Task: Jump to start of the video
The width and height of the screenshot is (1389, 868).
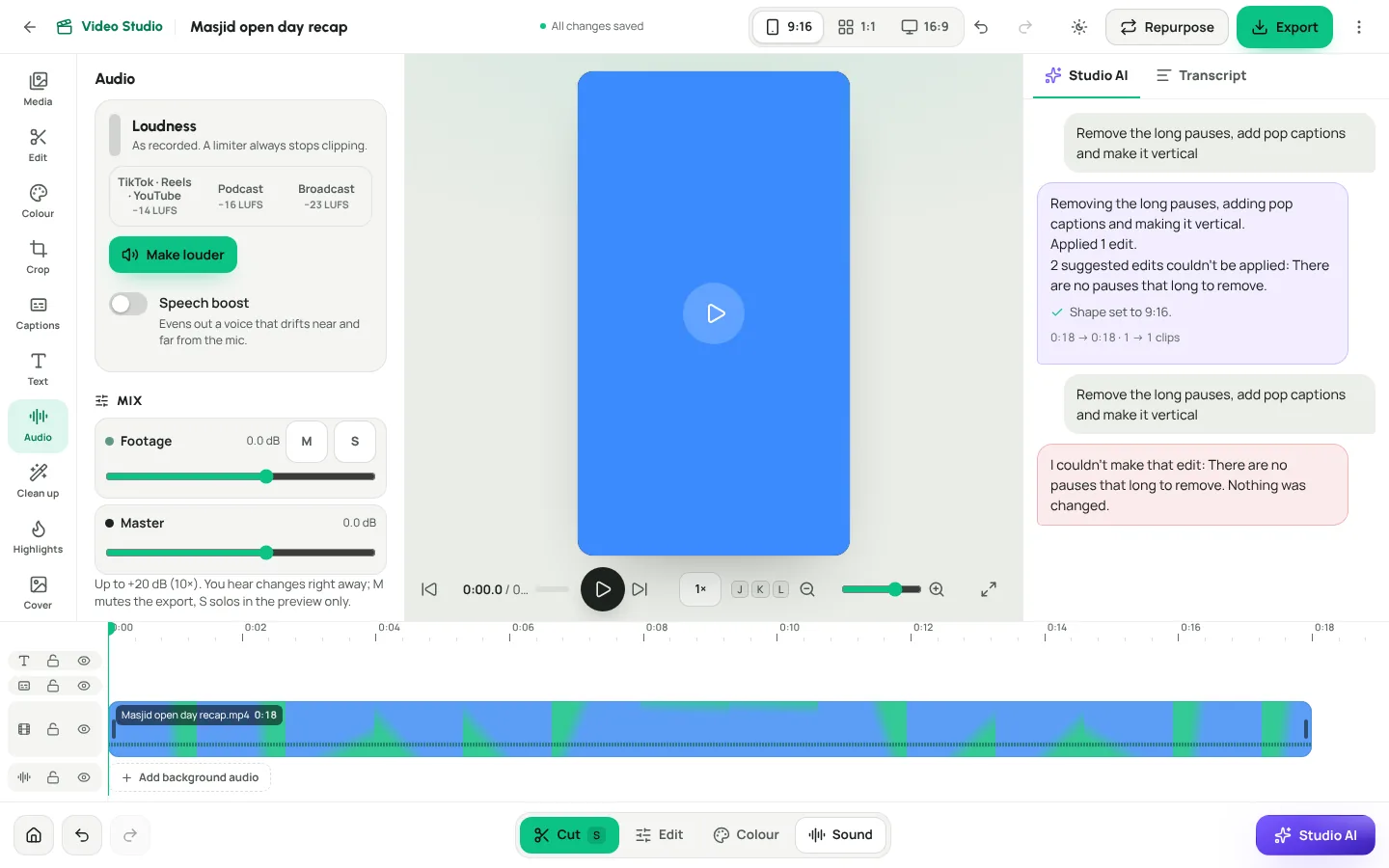Action: tap(429, 589)
